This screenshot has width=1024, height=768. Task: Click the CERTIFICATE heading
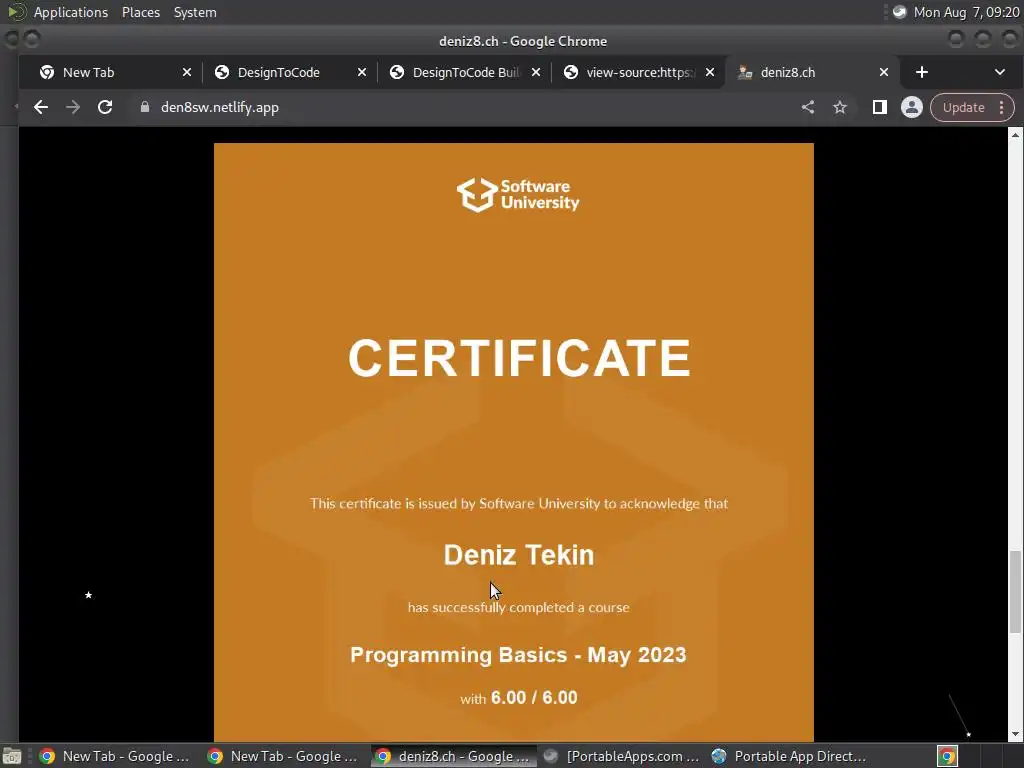coord(519,358)
